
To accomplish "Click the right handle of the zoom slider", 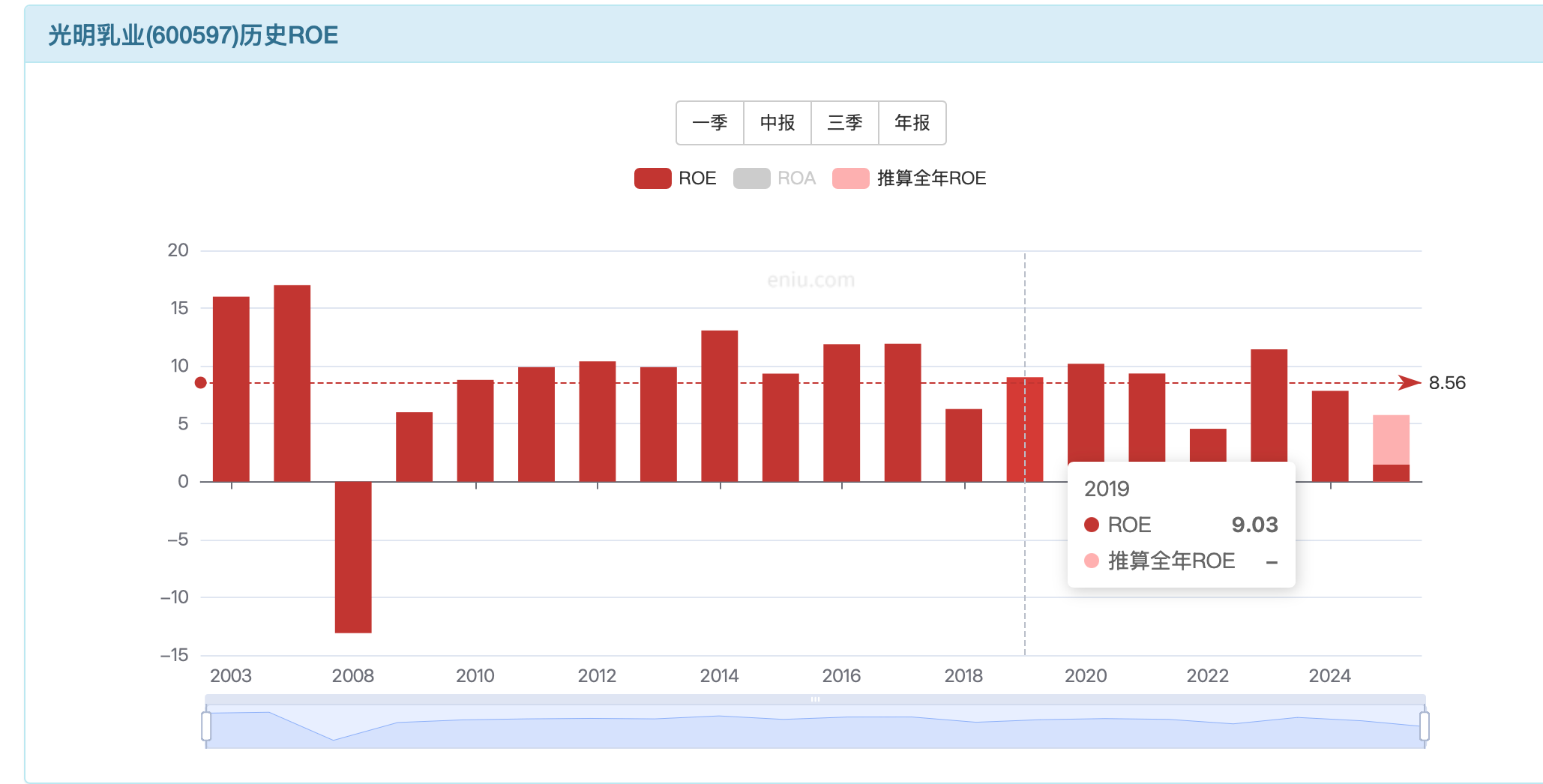I will click(1425, 726).
